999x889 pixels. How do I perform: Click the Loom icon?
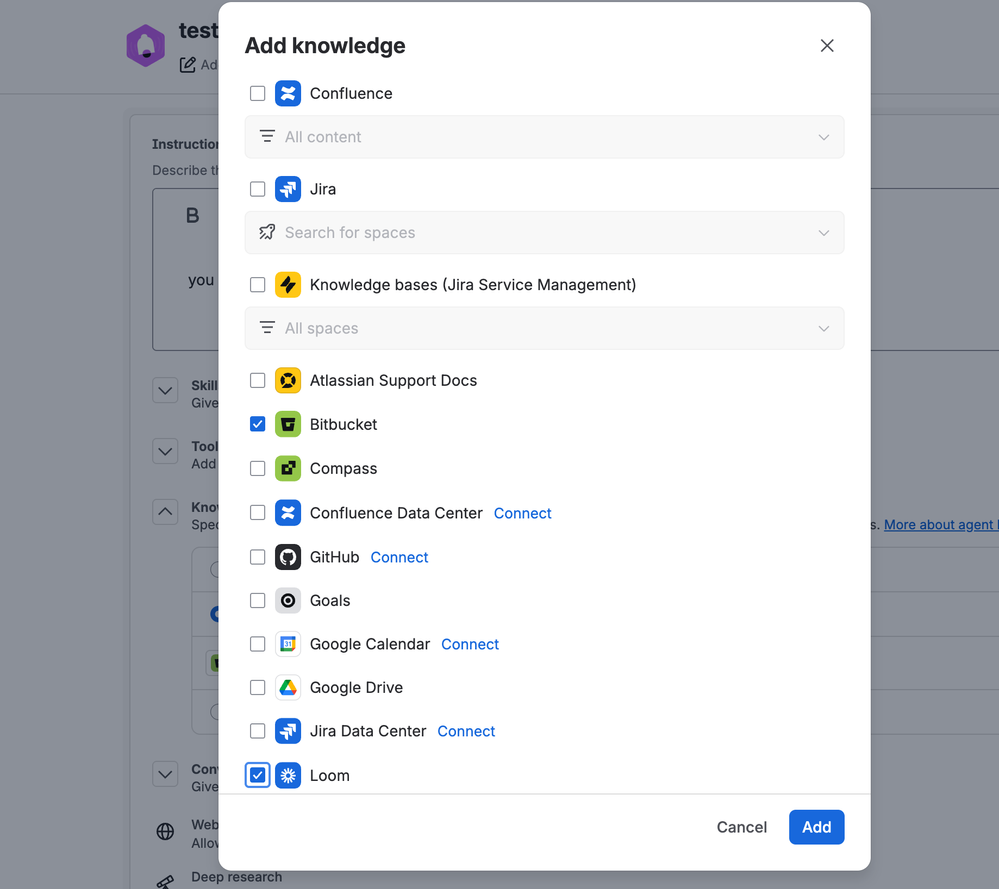pos(288,775)
